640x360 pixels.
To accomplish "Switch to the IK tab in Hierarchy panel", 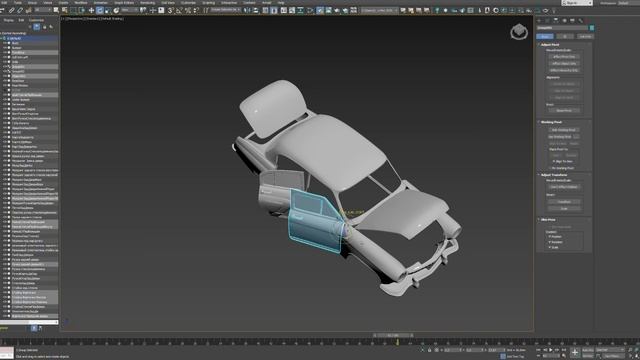I will click(565, 36).
